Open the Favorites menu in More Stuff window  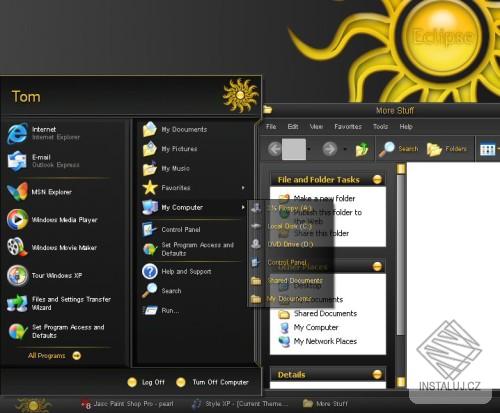pyautogui.click(x=348, y=127)
